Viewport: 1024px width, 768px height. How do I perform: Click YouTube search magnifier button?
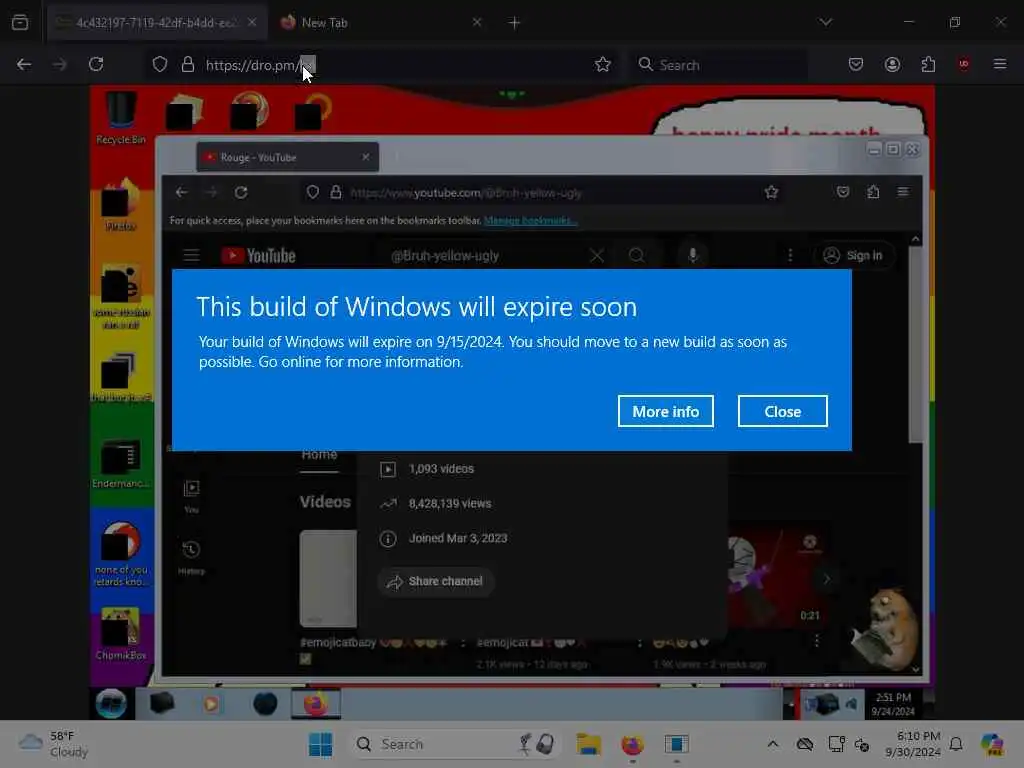tap(637, 255)
